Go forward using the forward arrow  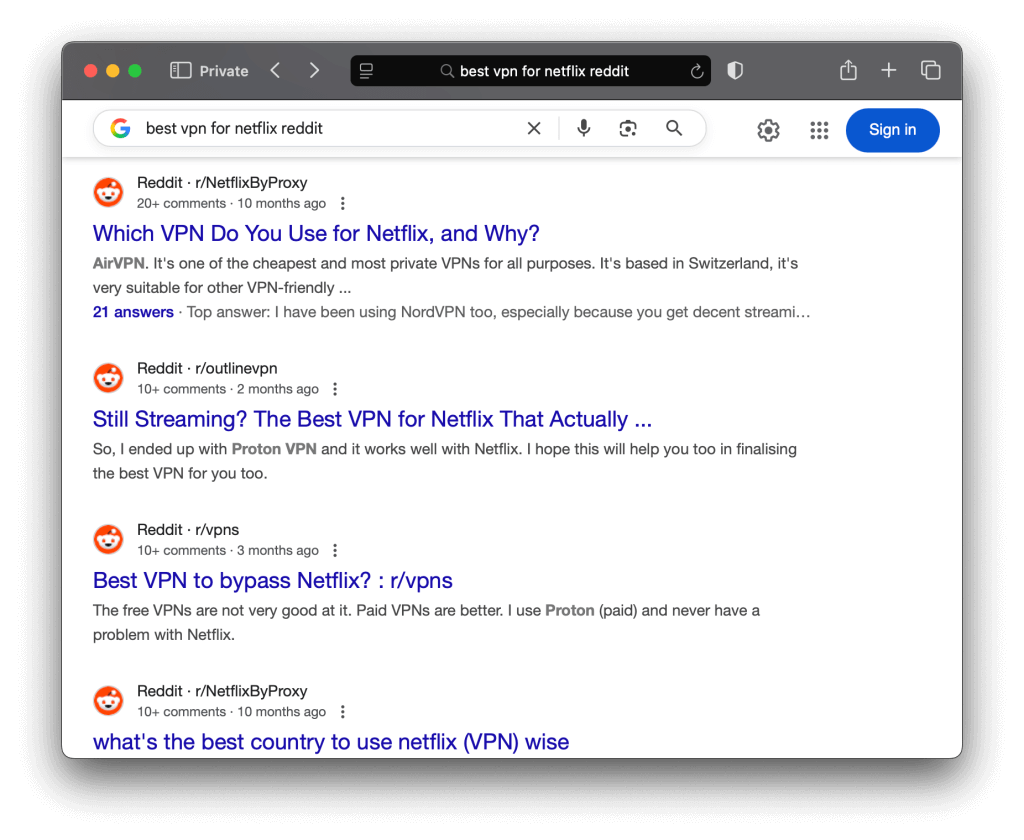pyautogui.click(x=314, y=71)
